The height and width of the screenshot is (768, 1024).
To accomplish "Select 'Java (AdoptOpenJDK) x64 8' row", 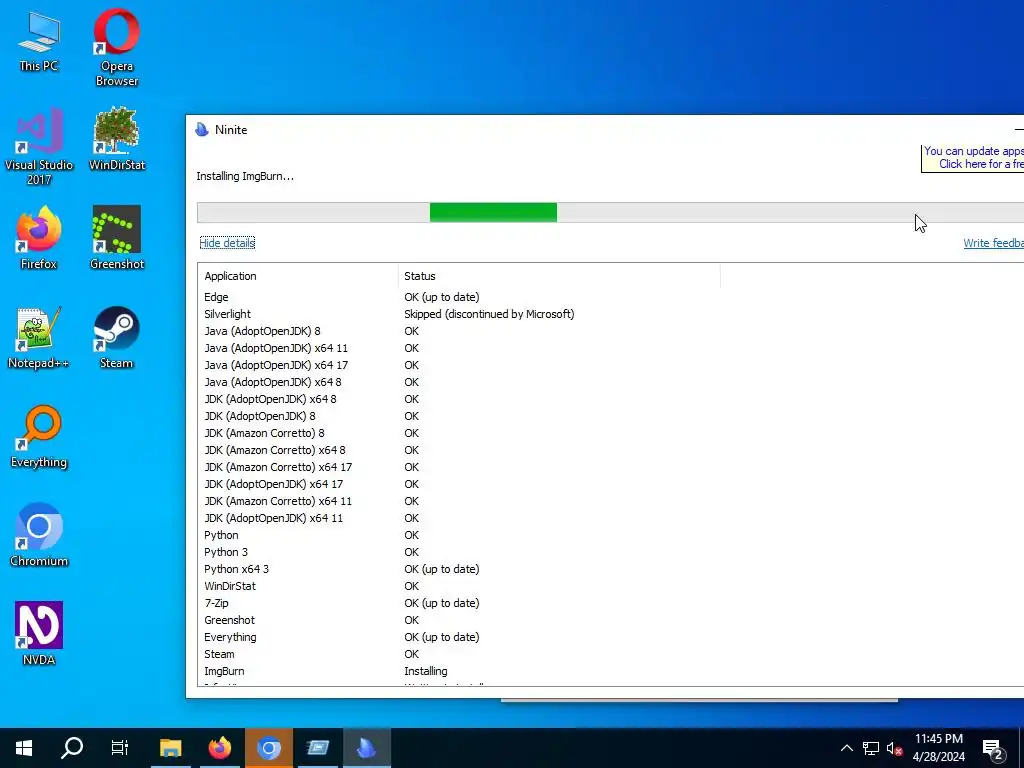I will point(611,382).
